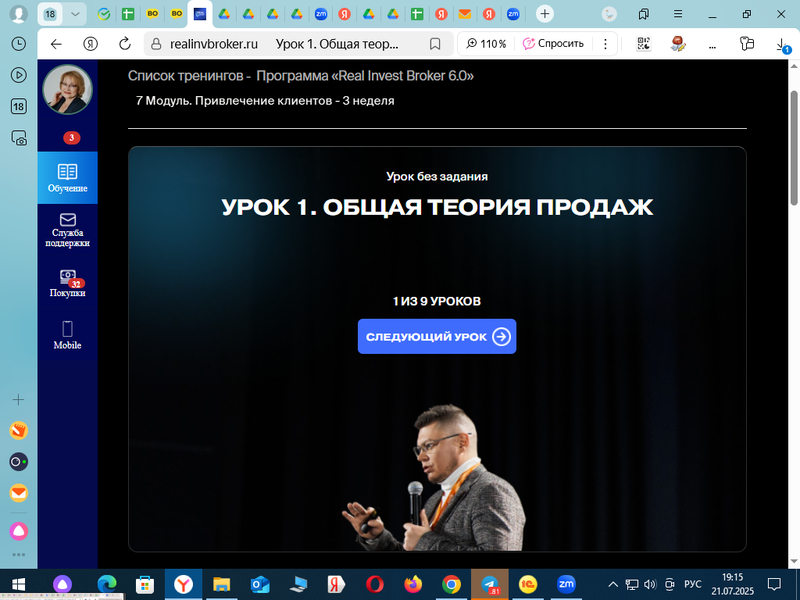Image resolution: width=800 pixels, height=600 pixels.
Task: Bookmark this page using bookmark icon
Action: 435,44
